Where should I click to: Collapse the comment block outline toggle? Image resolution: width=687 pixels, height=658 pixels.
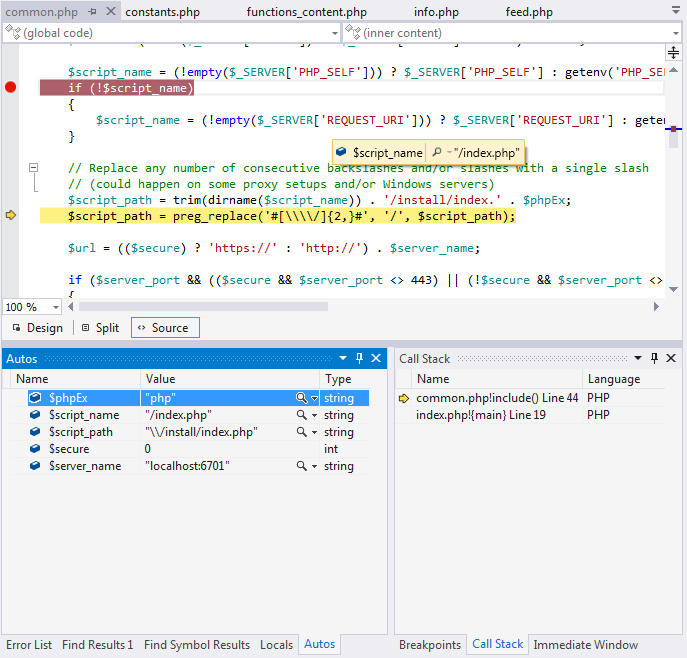click(x=33, y=167)
